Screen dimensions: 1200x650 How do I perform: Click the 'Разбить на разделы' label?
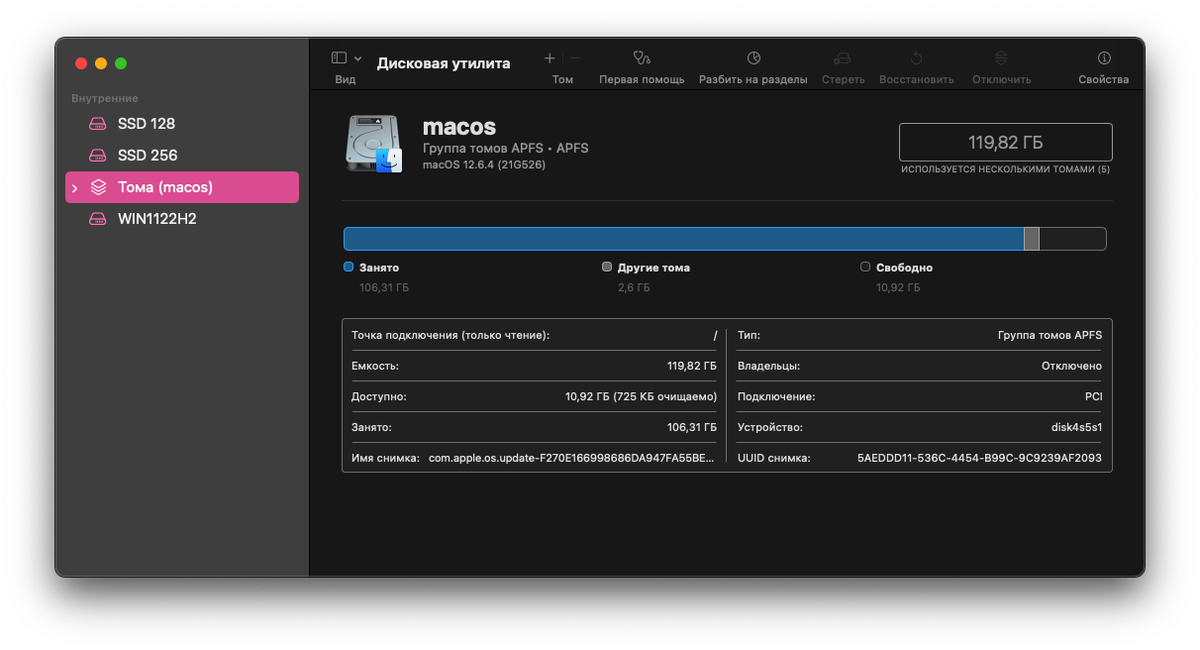pyautogui.click(x=753, y=79)
